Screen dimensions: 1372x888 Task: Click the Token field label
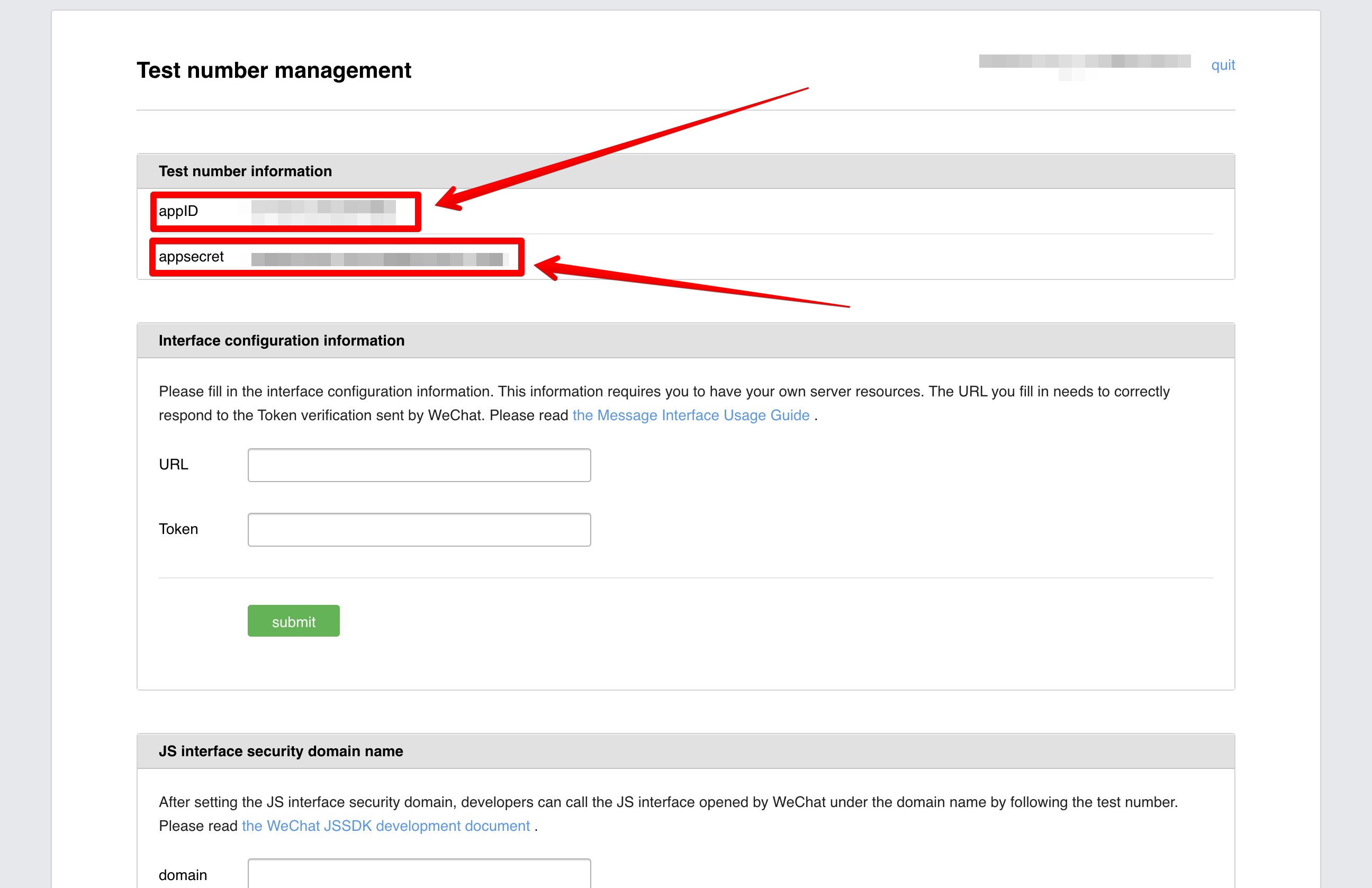click(x=178, y=529)
